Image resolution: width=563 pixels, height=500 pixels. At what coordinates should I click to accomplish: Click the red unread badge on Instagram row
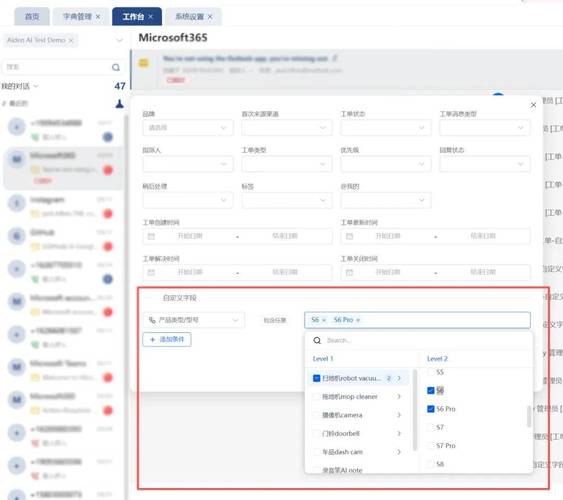pyautogui.click(x=108, y=214)
